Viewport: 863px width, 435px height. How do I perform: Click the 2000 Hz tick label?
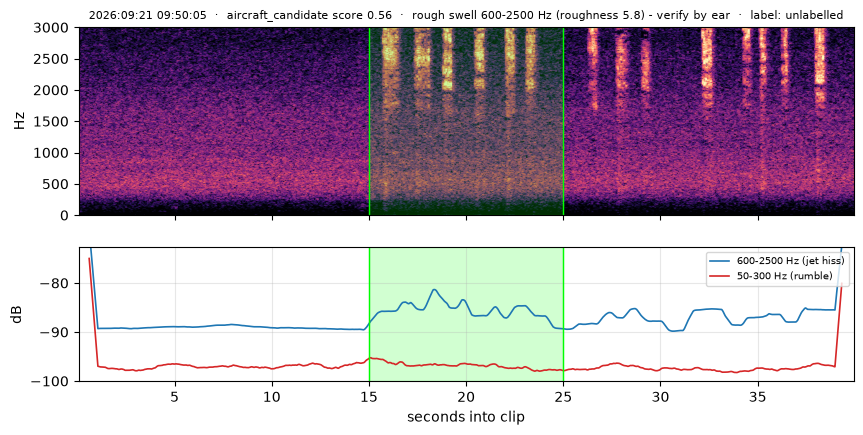[53, 90]
